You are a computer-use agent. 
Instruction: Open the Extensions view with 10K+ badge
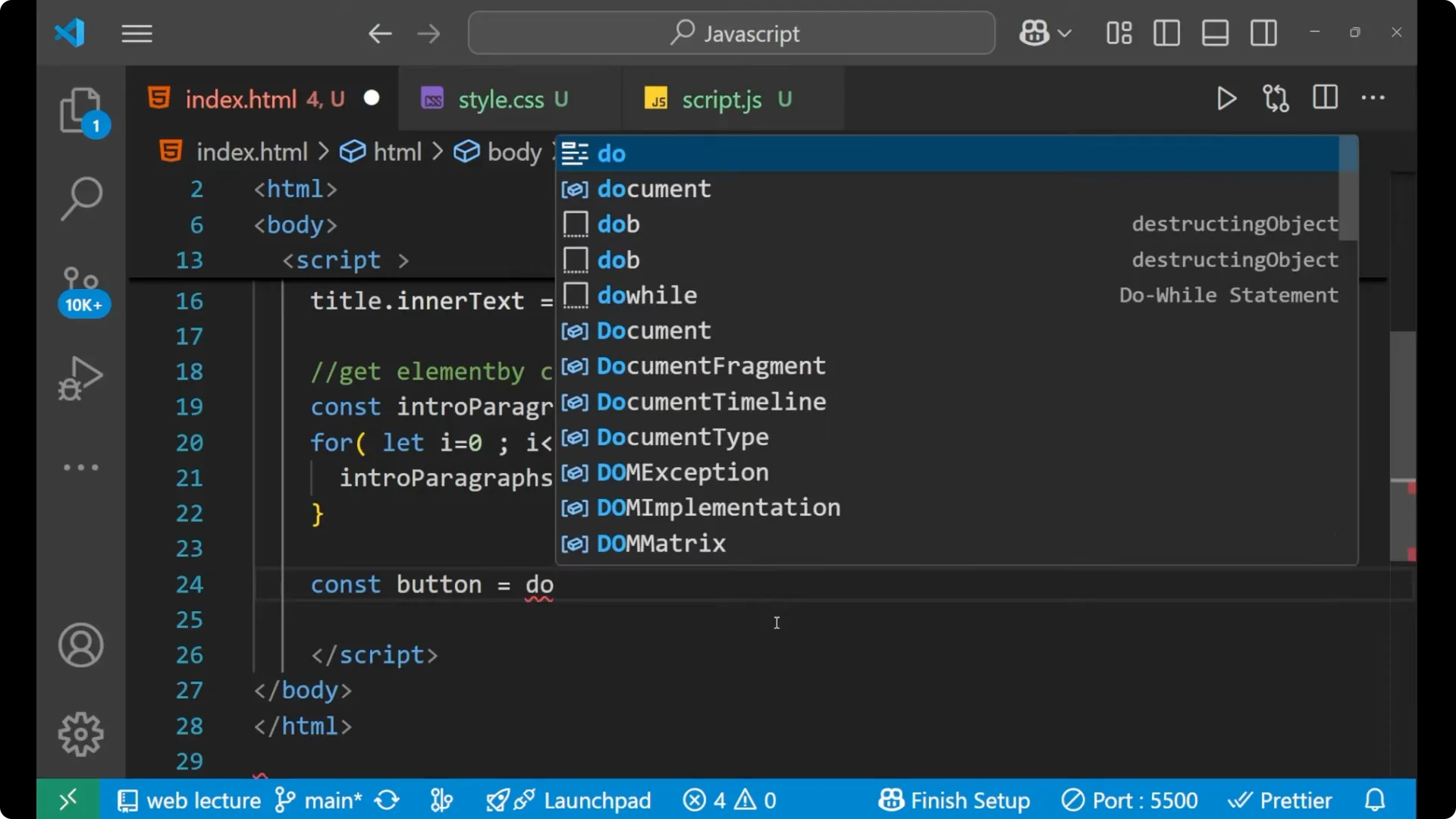pos(81,290)
